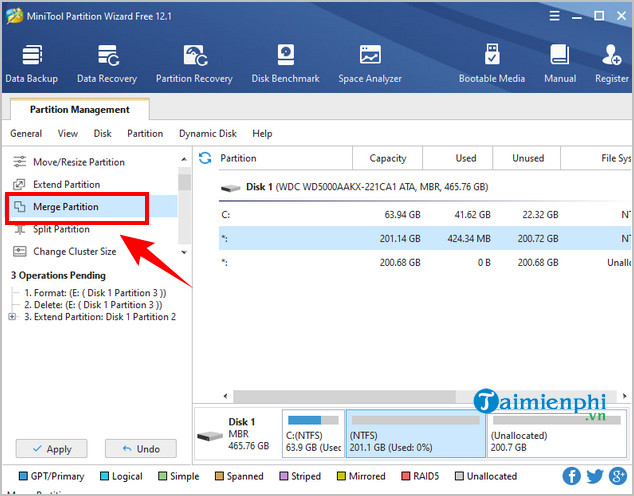
Task: Click the scroll left arrow of partition list
Action: (226, 396)
